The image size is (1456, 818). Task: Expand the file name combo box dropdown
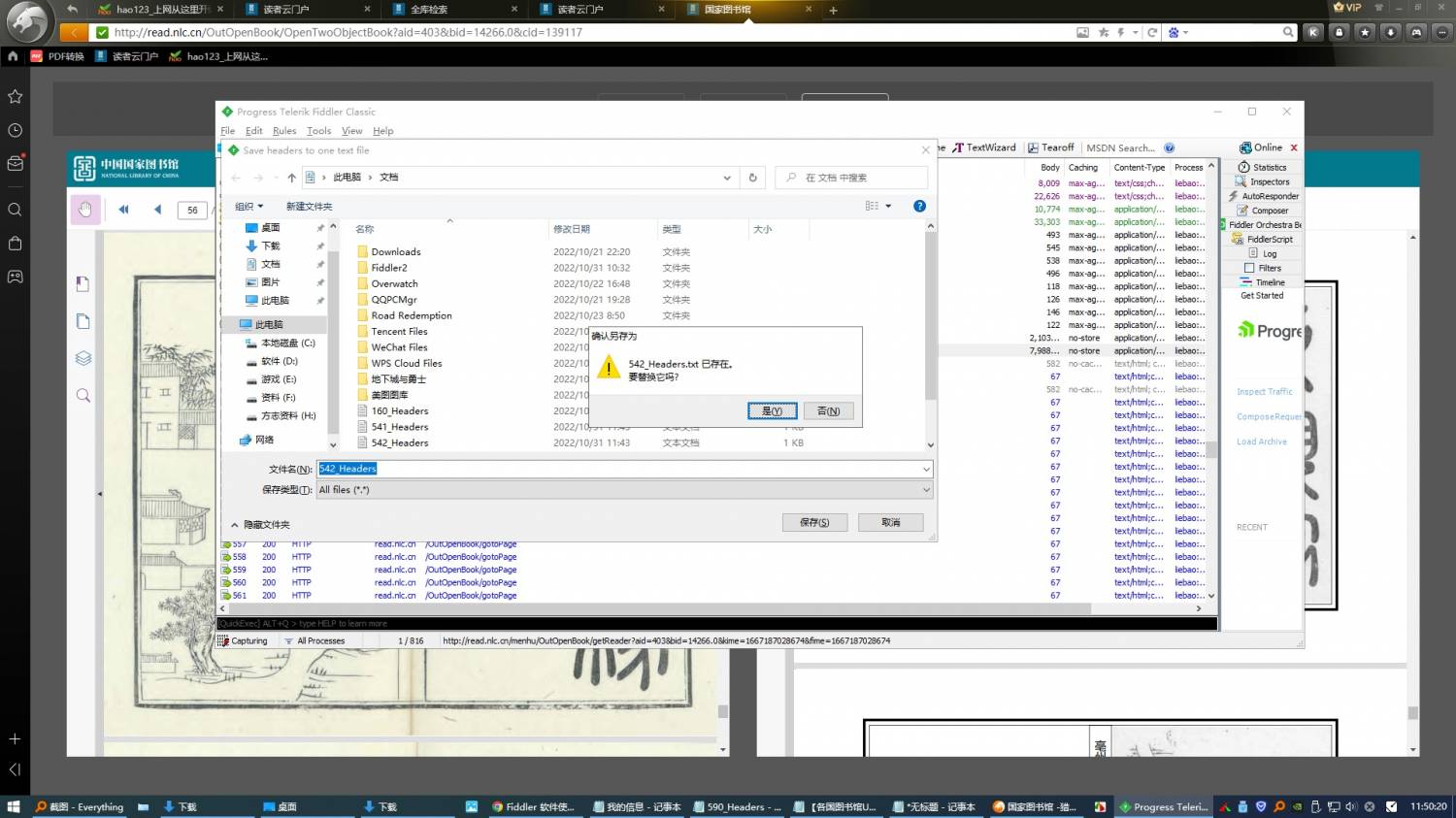(926, 470)
